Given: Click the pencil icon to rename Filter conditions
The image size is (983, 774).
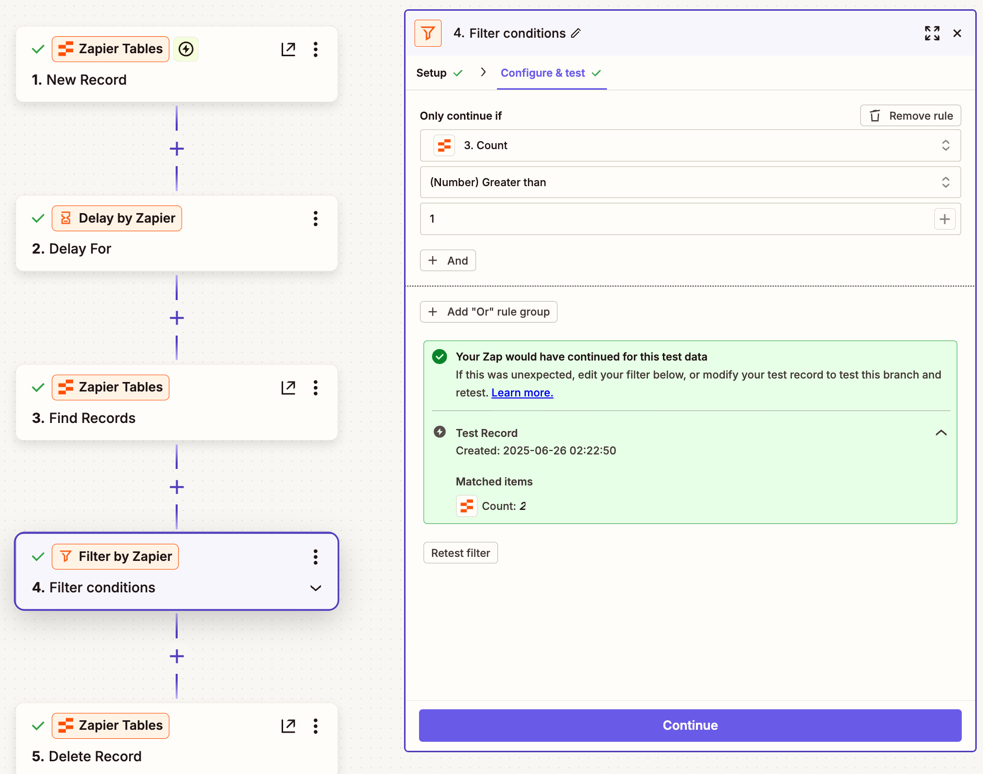Looking at the screenshot, I should pyautogui.click(x=576, y=33).
